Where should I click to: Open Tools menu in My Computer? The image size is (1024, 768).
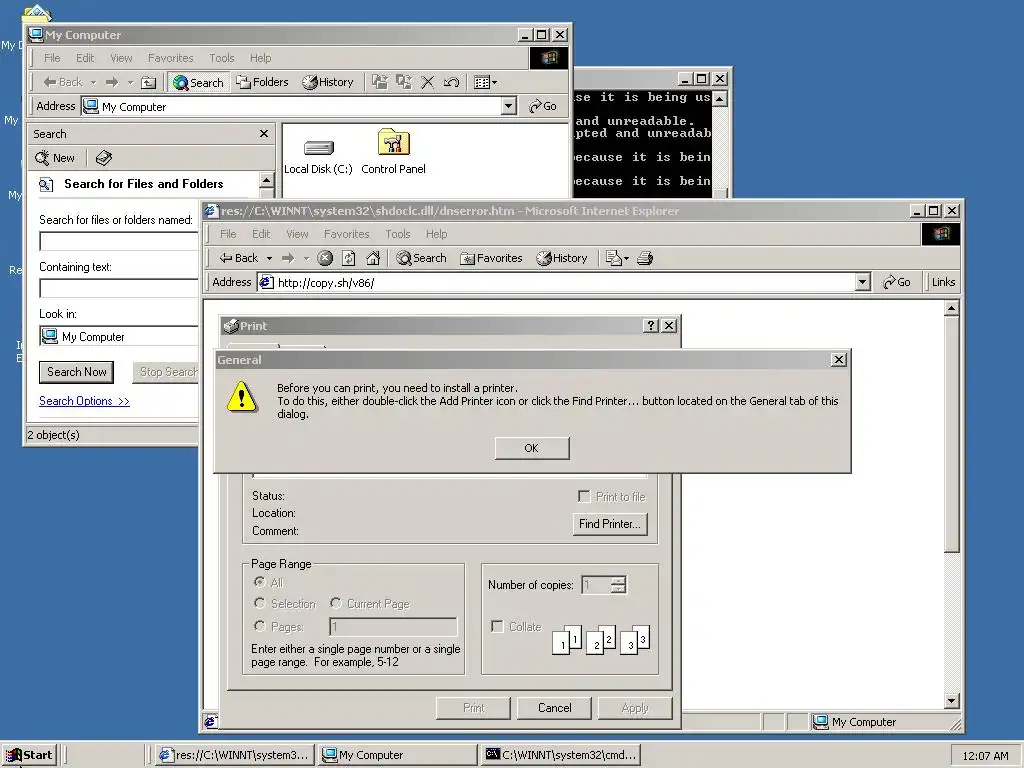tap(221, 58)
